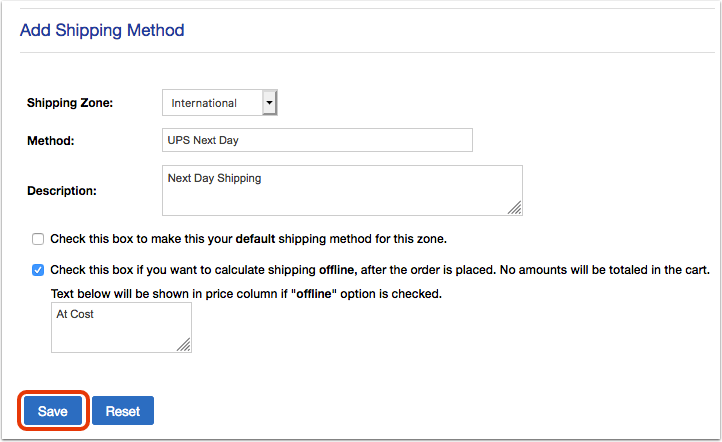This screenshot has width=722, height=442.
Task: Click the Method label
Action: (x=51, y=140)
